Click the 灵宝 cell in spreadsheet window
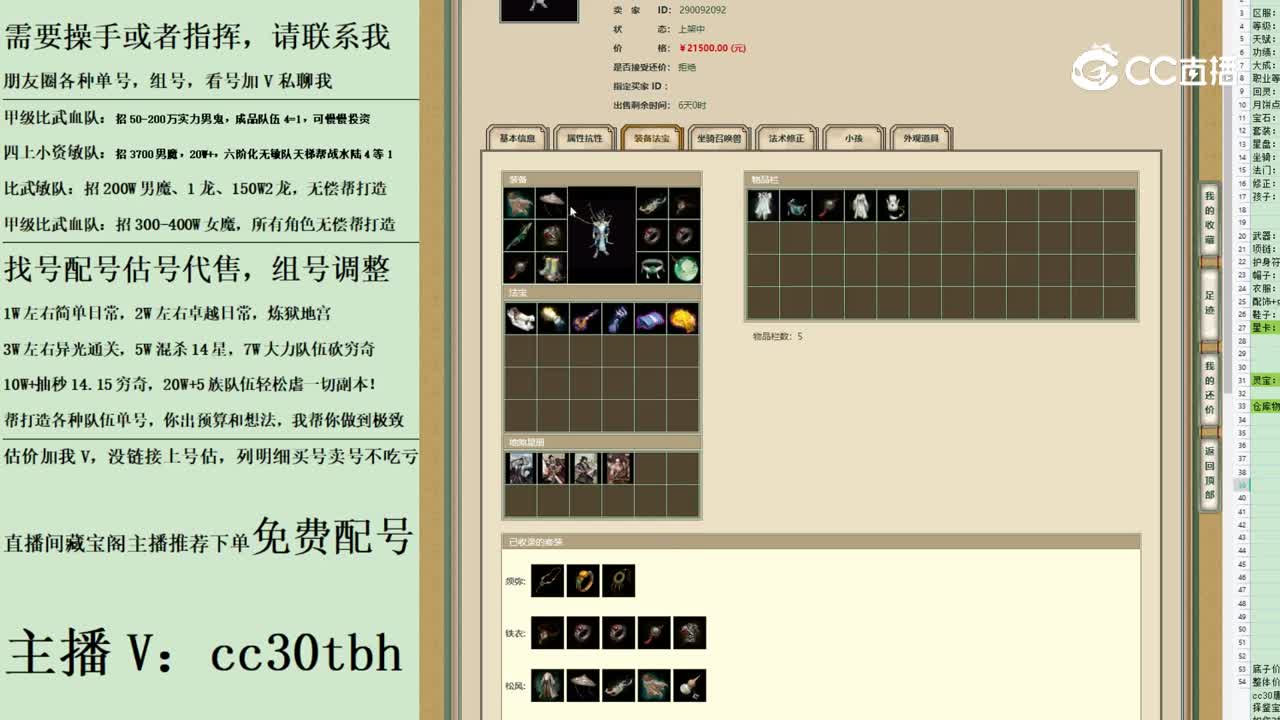The width and height of the screenshot is (1280, 720). [x=1264, y=381]
